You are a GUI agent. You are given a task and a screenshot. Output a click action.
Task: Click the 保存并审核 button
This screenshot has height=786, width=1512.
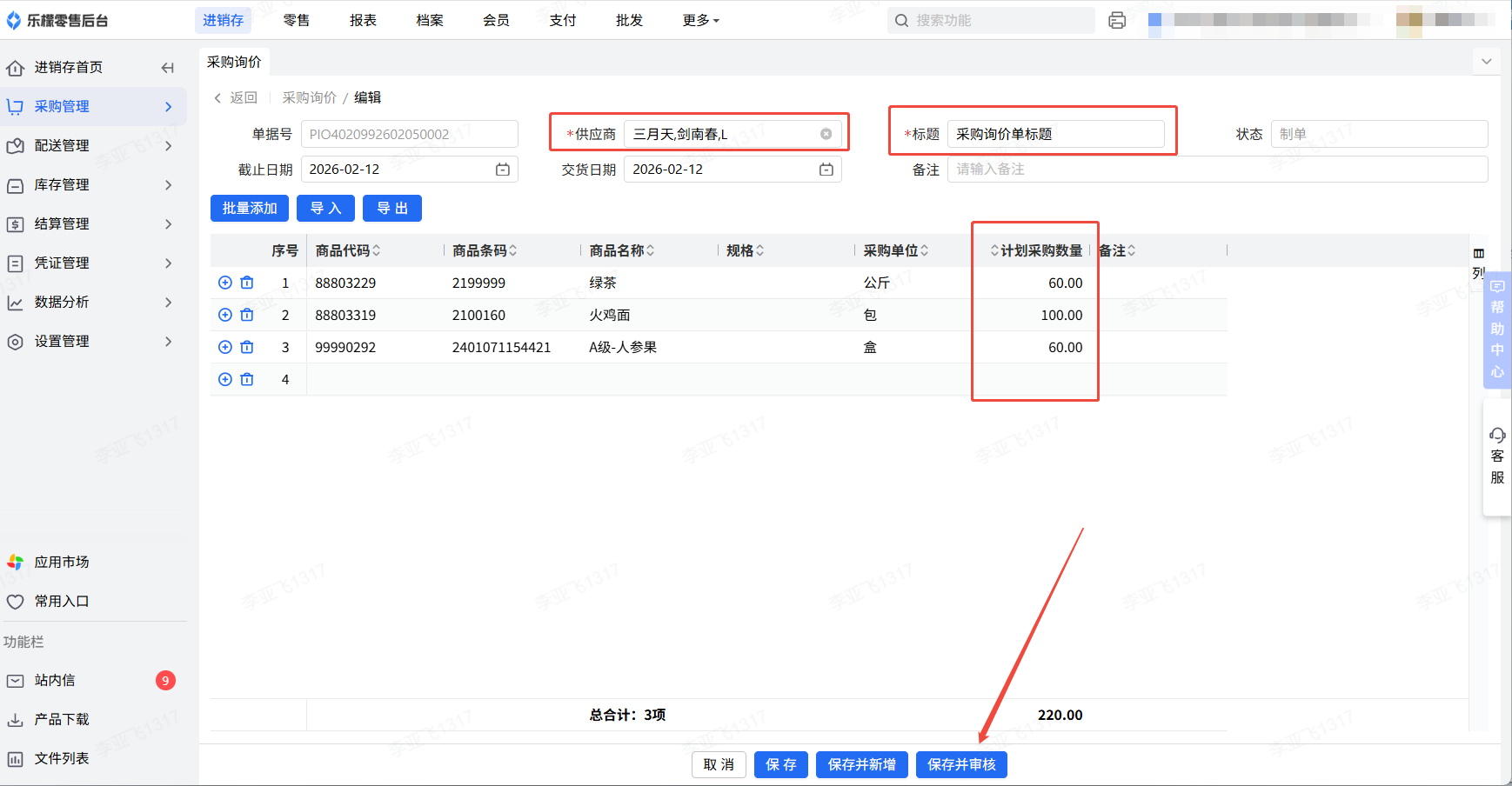click(961, 765)
